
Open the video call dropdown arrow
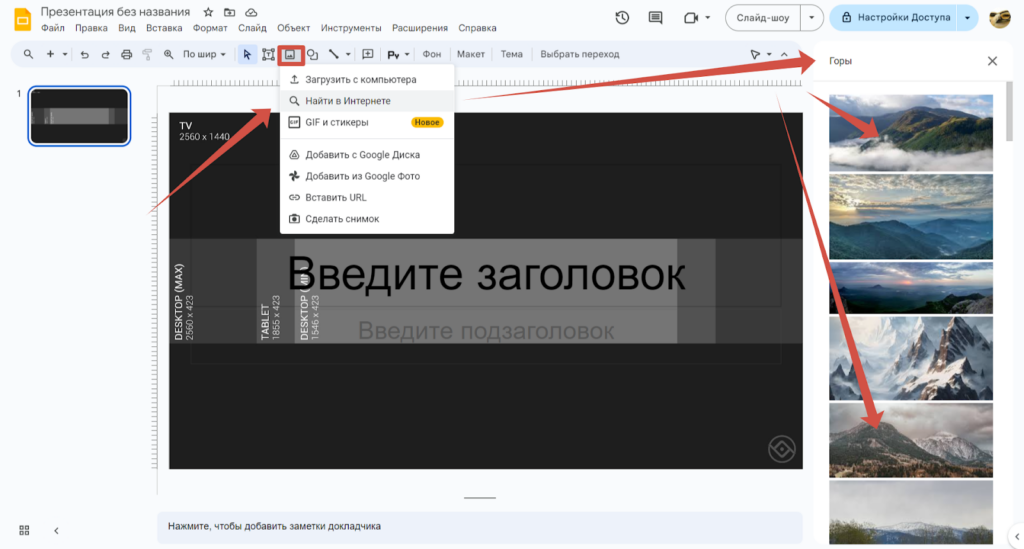(707, 18)
